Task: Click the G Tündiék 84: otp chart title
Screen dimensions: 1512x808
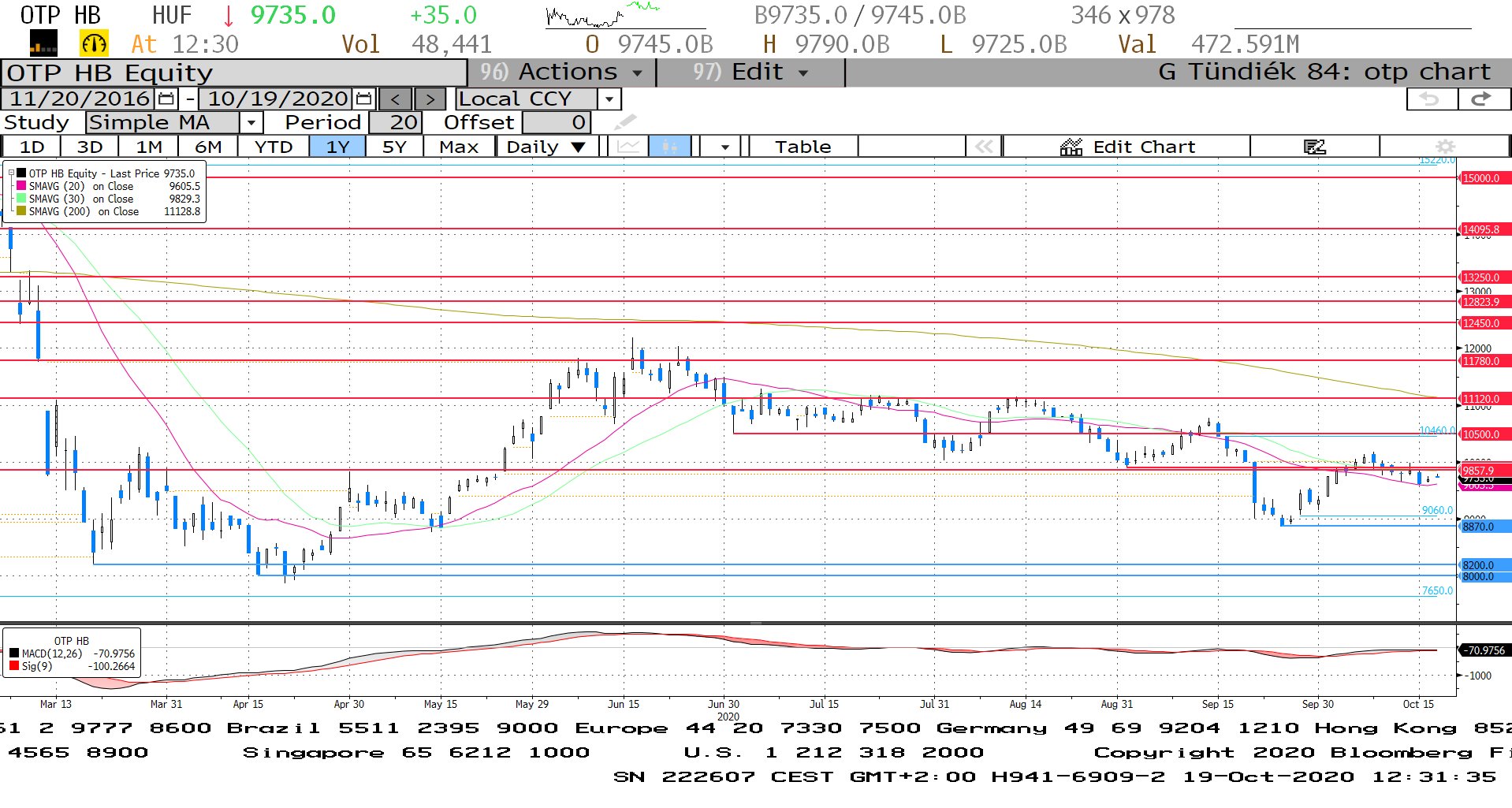Action: (x=1324, y=73)
